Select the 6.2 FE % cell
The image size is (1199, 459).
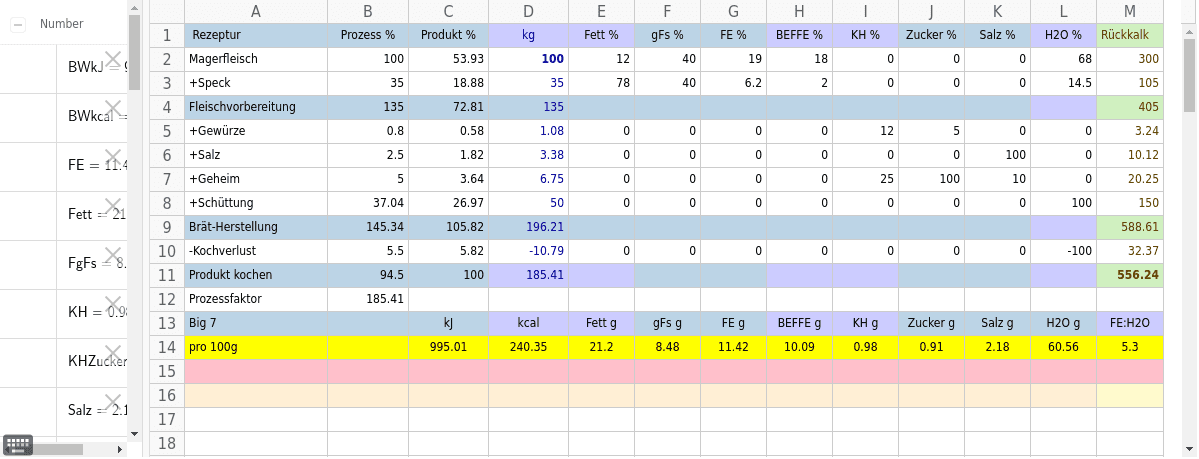tap(733, 83)
